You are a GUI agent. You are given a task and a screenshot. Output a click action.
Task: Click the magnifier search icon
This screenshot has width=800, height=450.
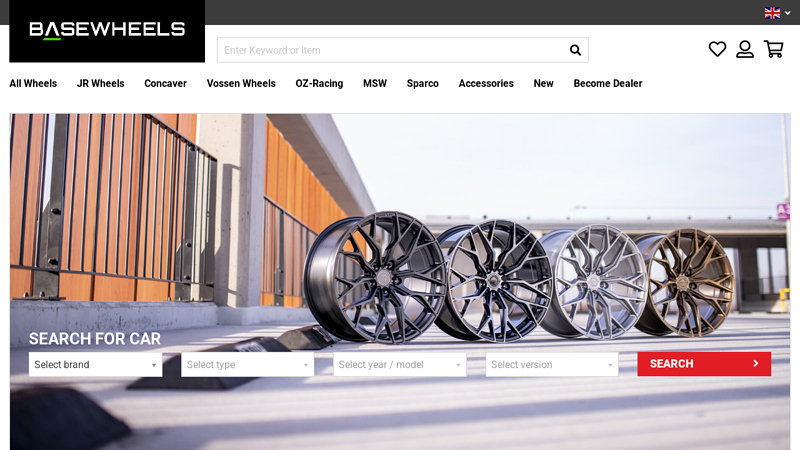pos(575,50)
